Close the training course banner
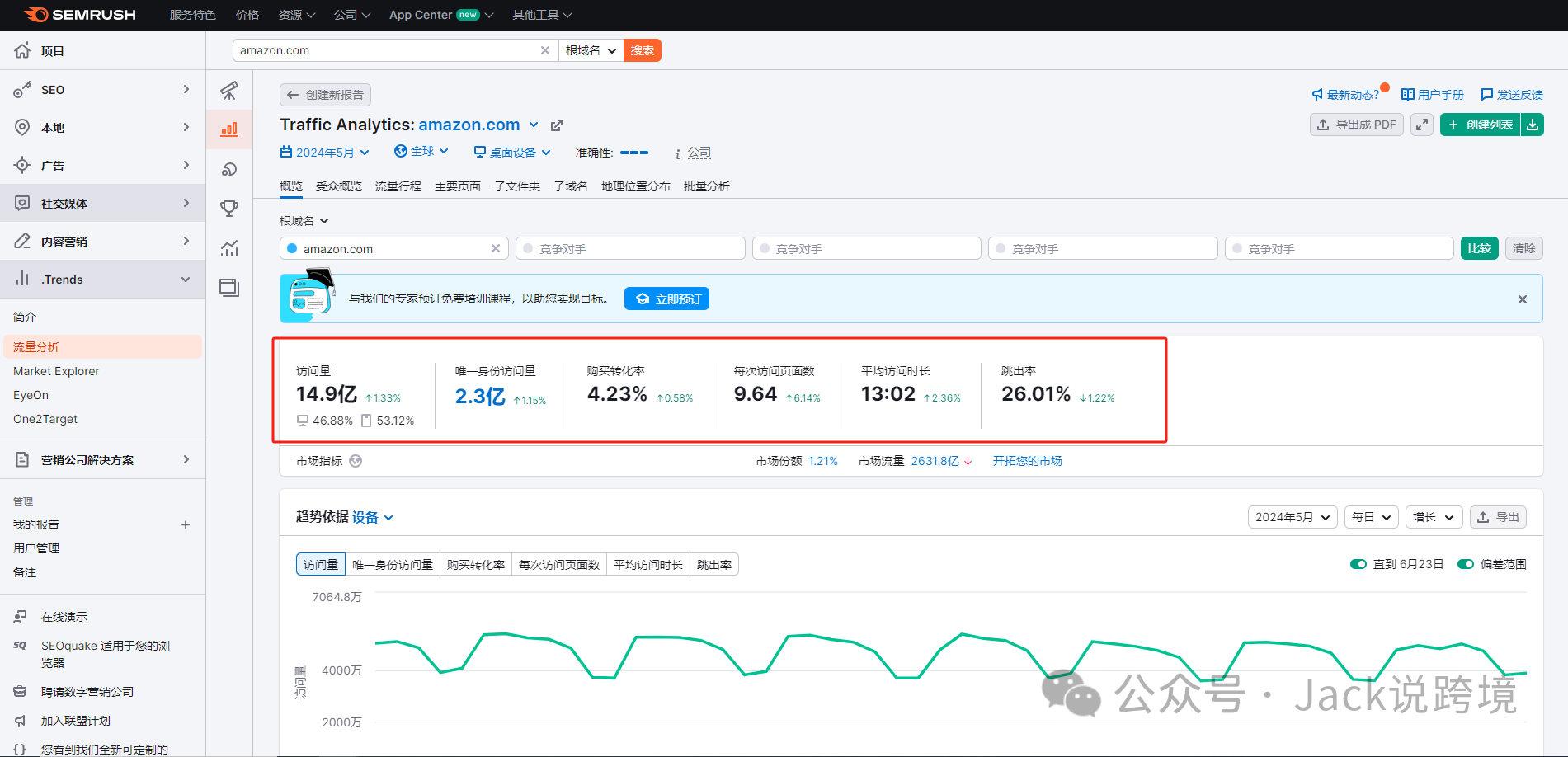1568x757 pixels. pos(1523,299)
